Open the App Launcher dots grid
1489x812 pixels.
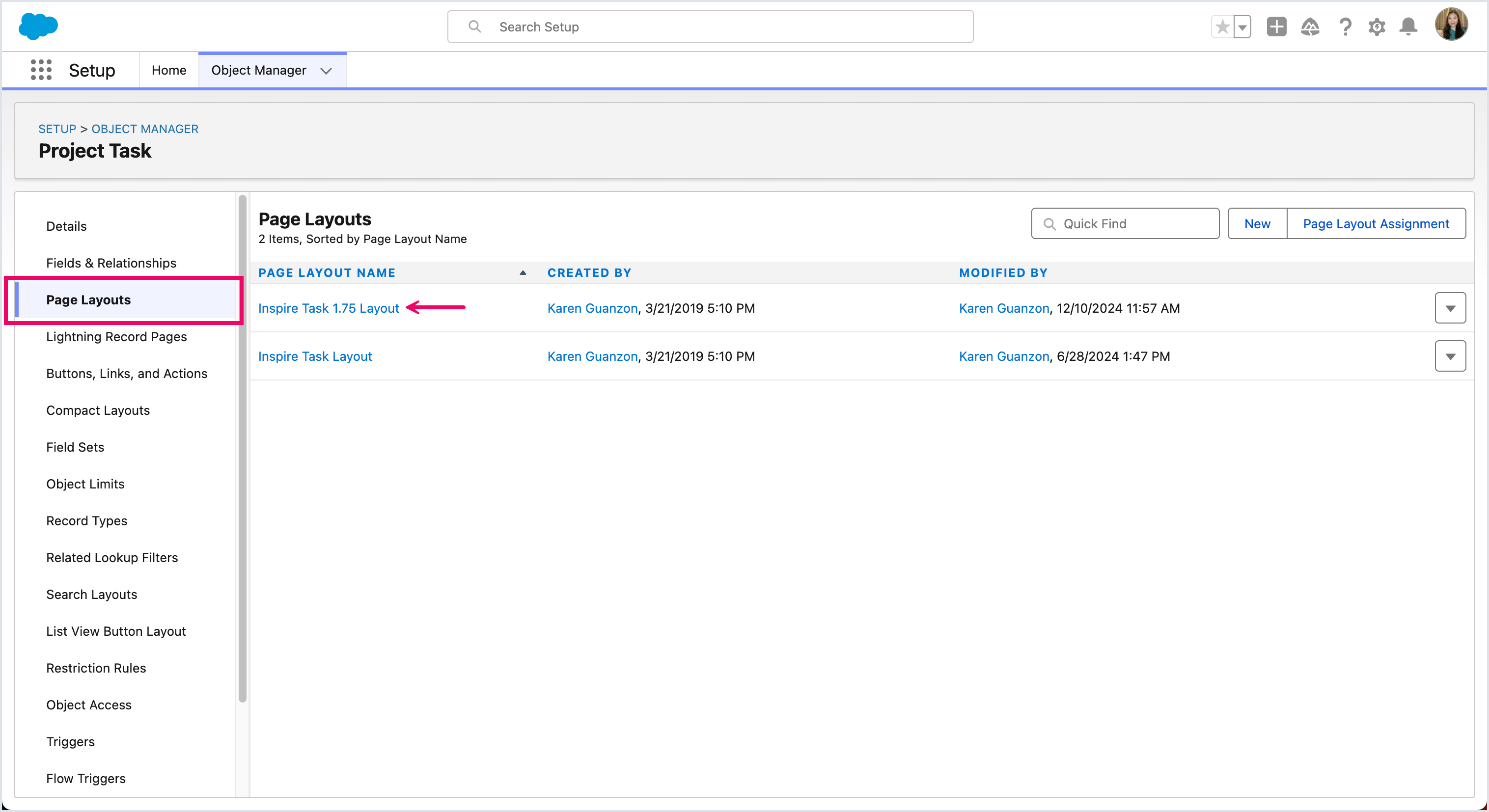(41, 70)
